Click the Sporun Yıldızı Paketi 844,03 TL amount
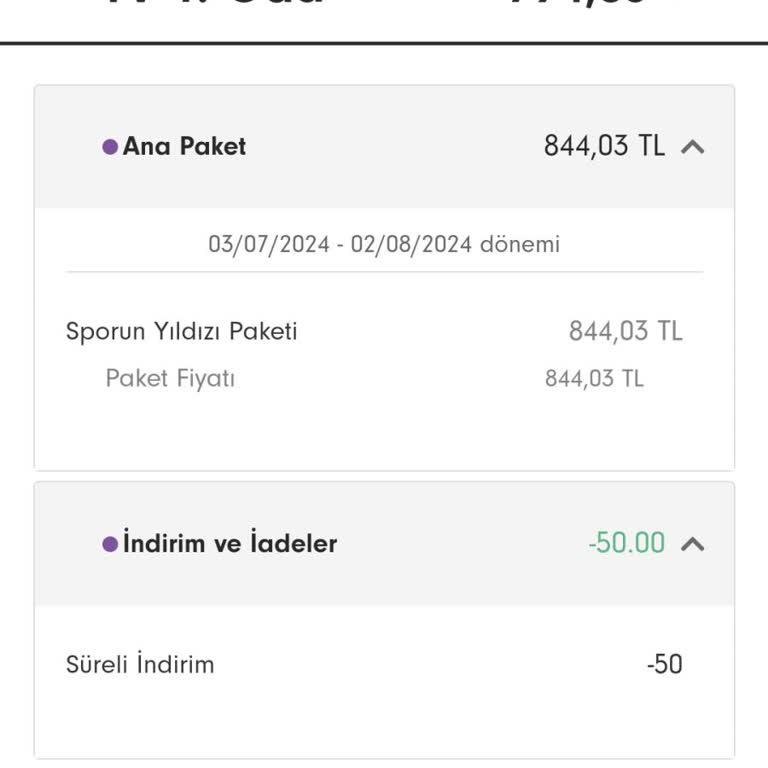The image size is (768, 768). point(625,331)
